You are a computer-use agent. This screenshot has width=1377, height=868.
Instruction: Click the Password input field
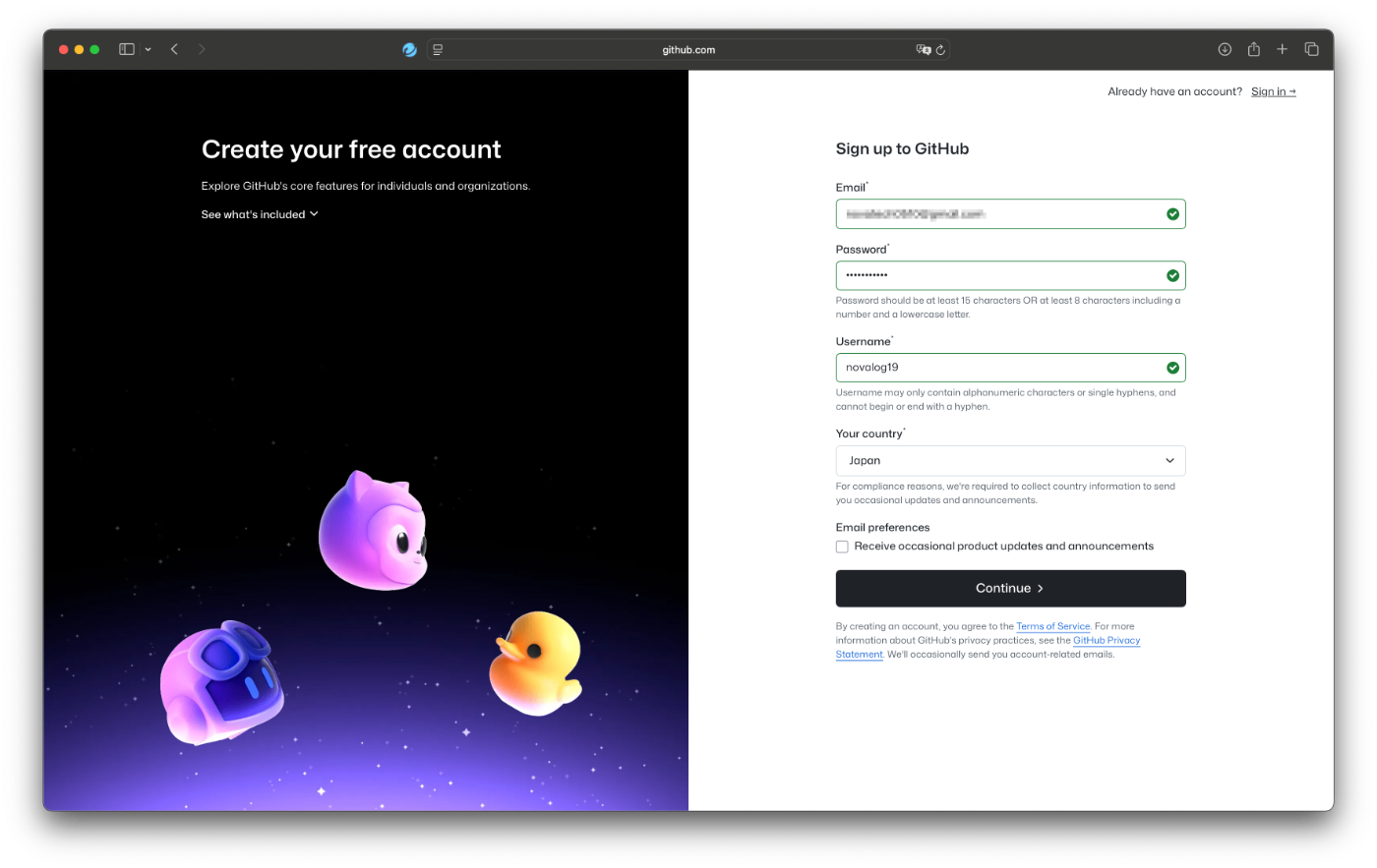coord(1010,275)
